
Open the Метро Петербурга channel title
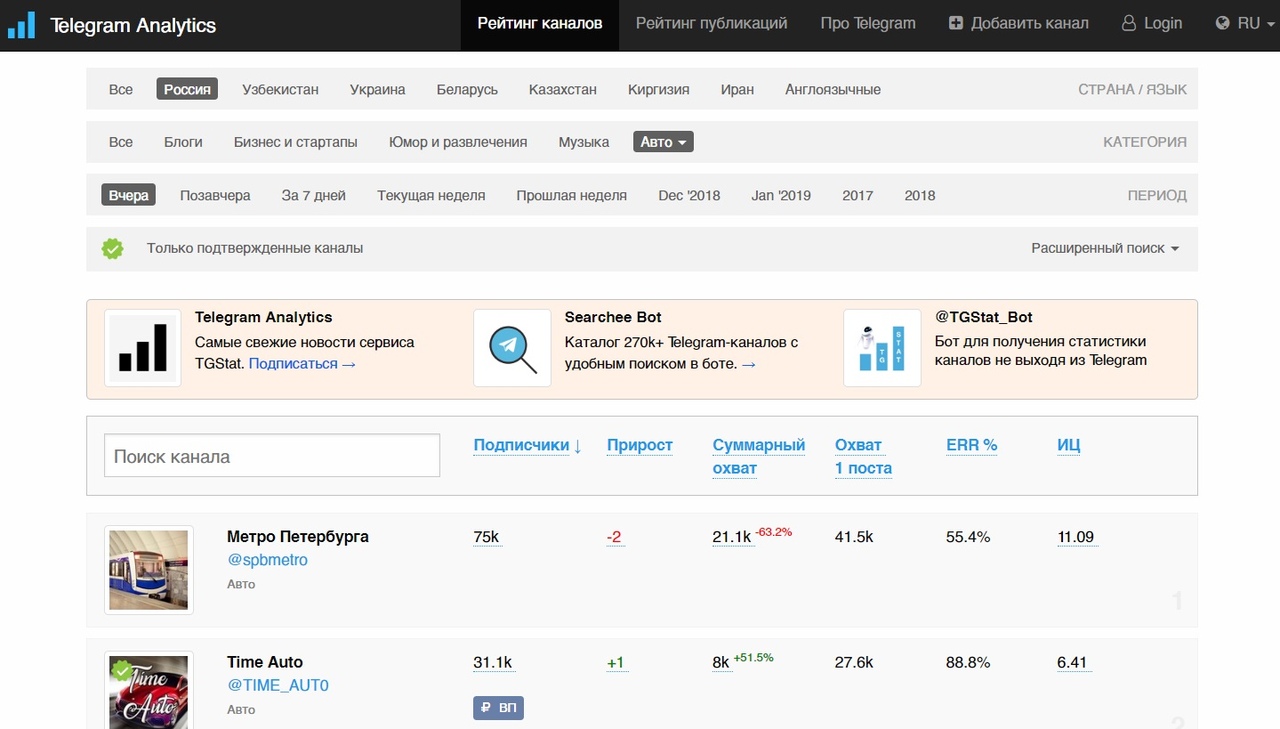(298, 537)
